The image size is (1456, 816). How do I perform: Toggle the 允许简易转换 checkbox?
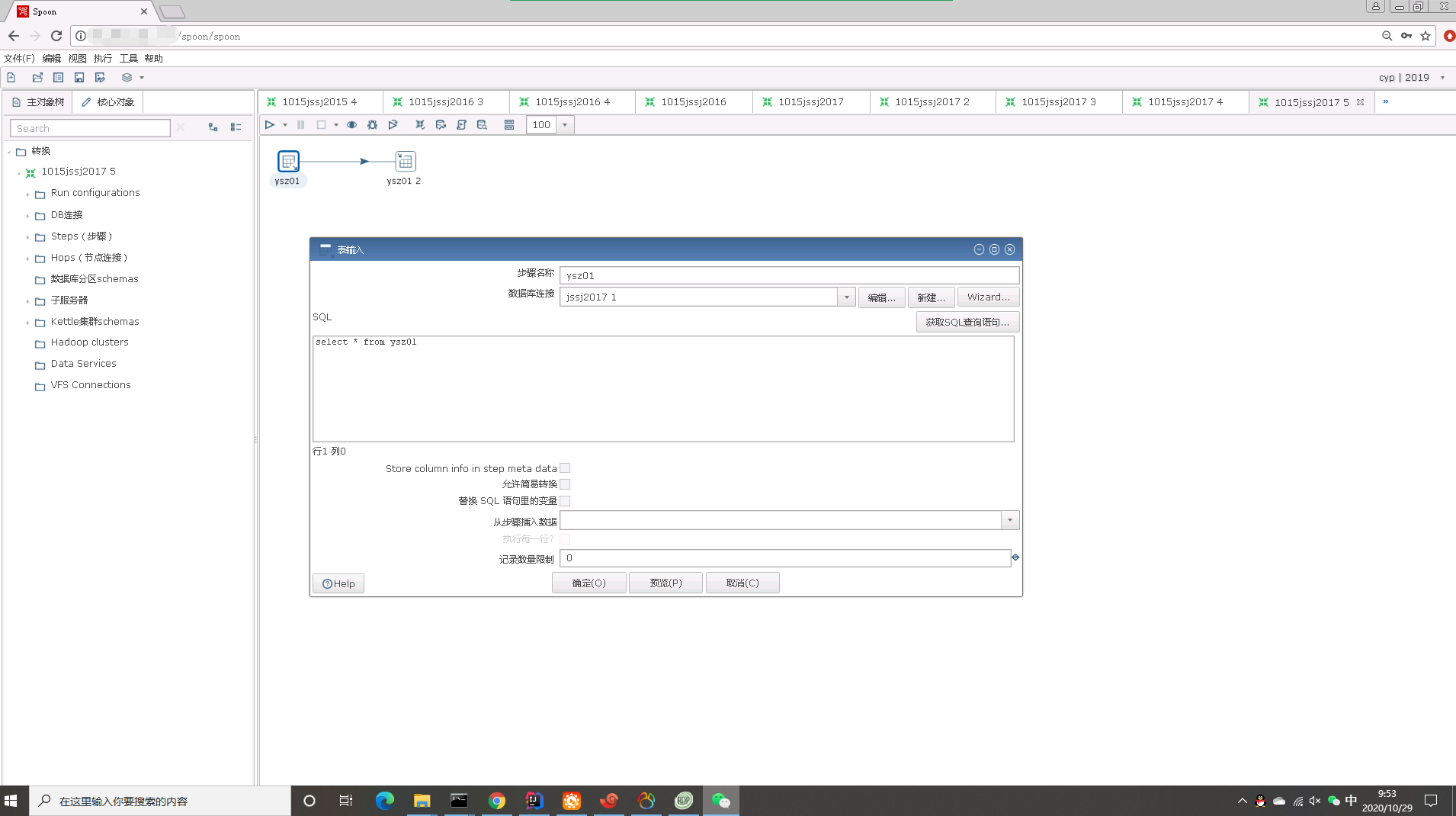[x=565, y=485]
